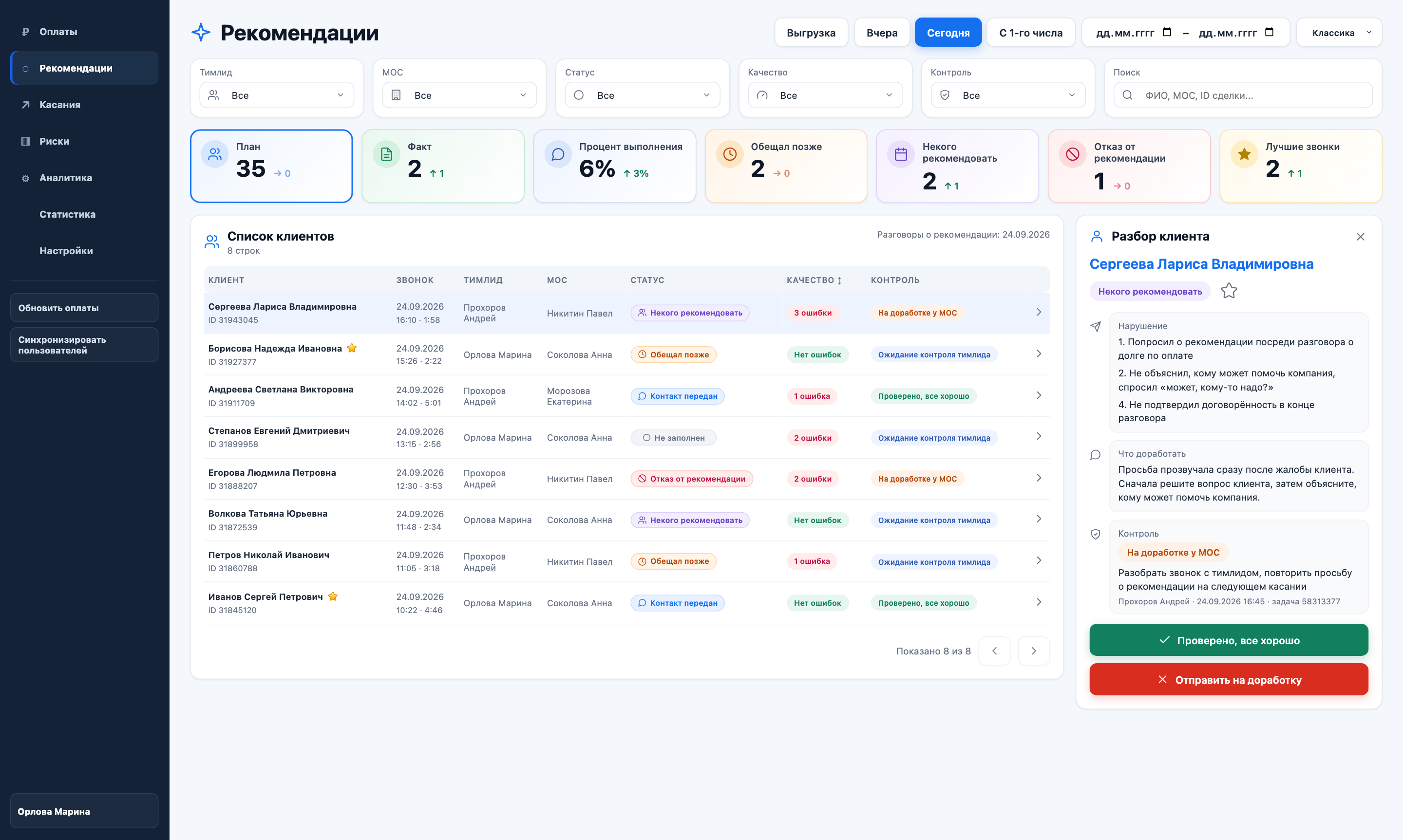Select the Вчера period tab
The width and height of the screenshot is (1403, 840).
882,33
